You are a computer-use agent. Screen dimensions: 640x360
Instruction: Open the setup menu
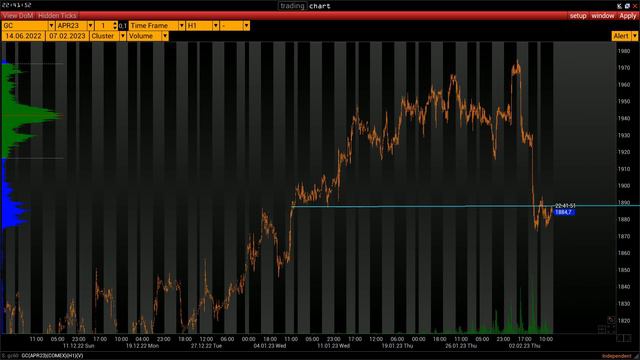(x=578, y=16)
